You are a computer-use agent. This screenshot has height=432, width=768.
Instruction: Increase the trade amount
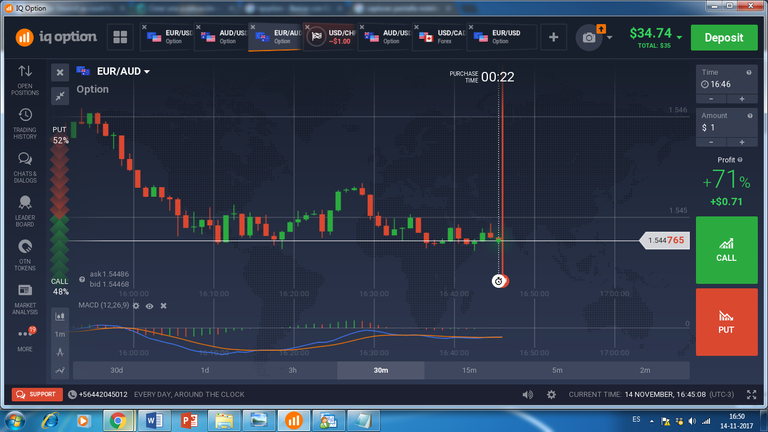742,142
